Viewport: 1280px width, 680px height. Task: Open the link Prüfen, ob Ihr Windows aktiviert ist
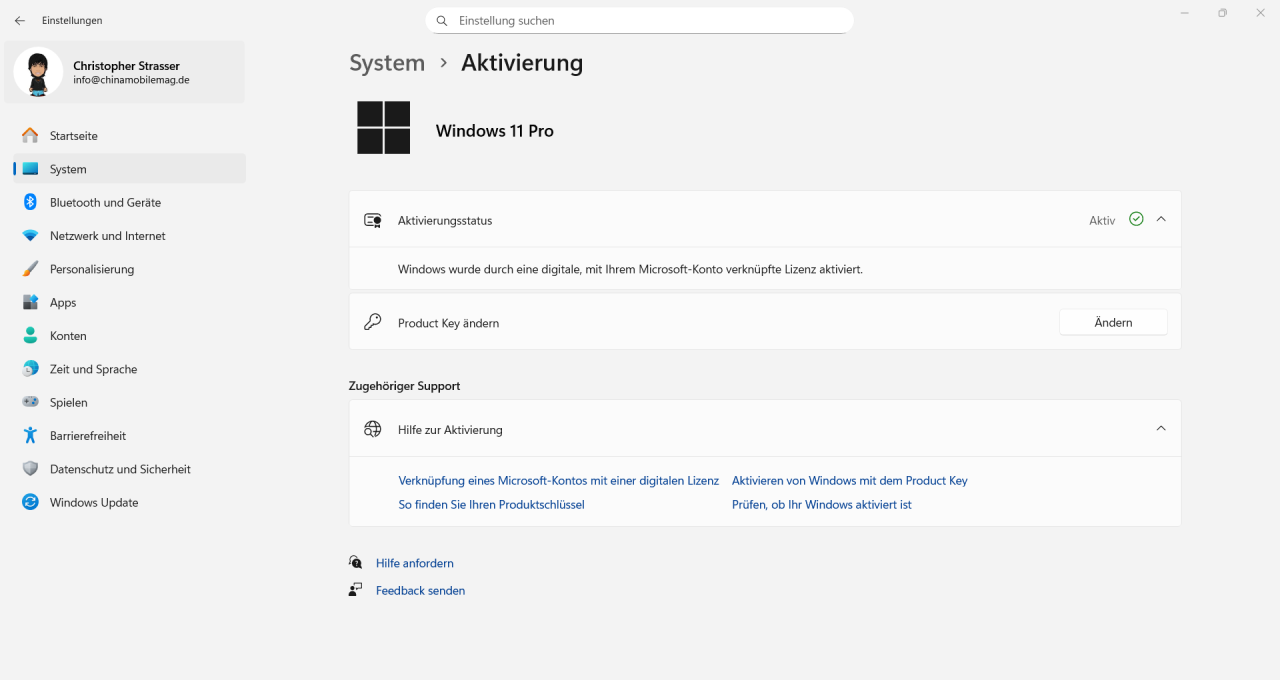click(821, 504)
